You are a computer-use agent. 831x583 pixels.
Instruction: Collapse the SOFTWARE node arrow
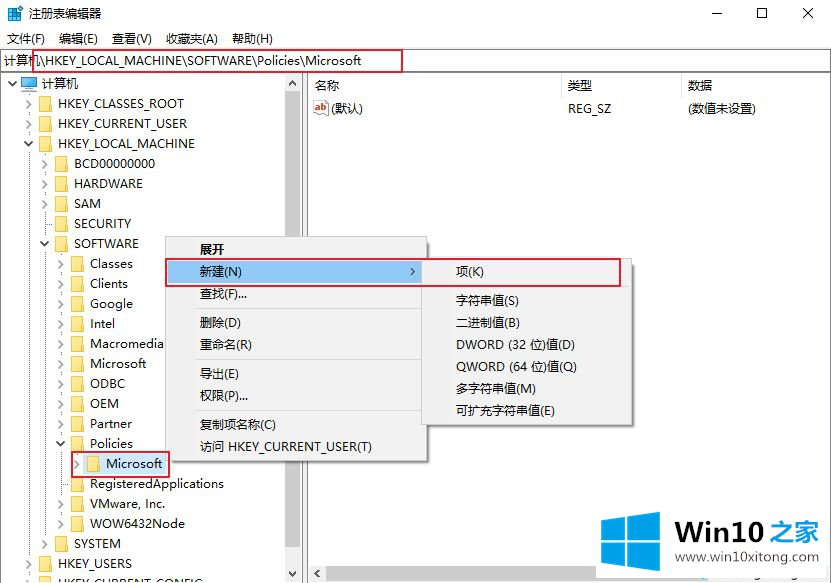click(x=45, y=244)
